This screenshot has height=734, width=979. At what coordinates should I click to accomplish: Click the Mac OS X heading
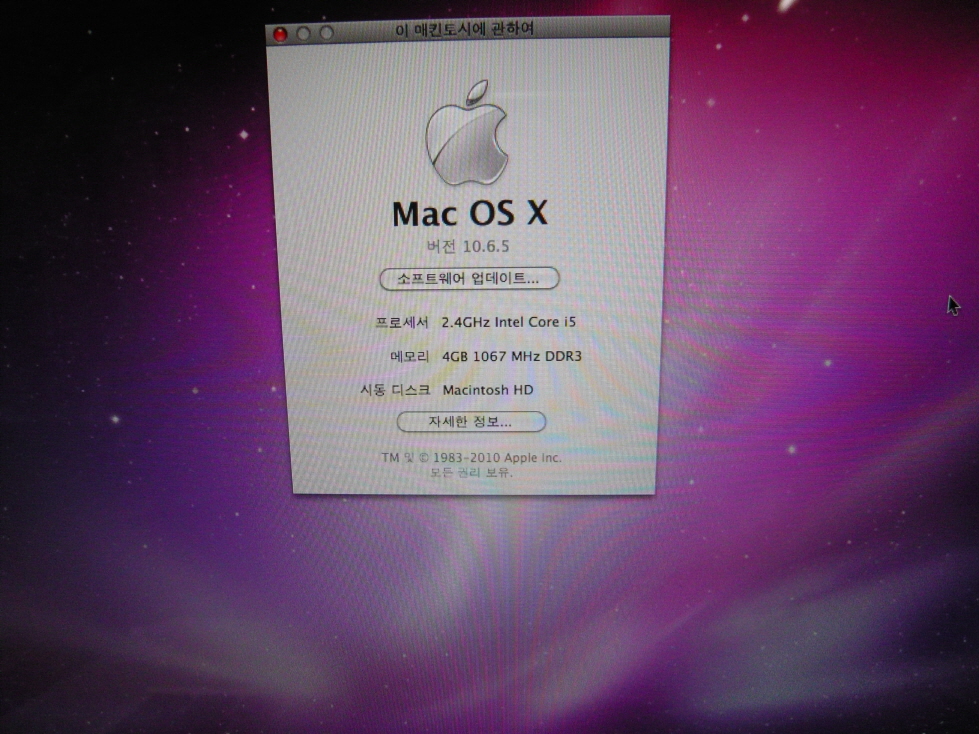[x=469, y=213]
